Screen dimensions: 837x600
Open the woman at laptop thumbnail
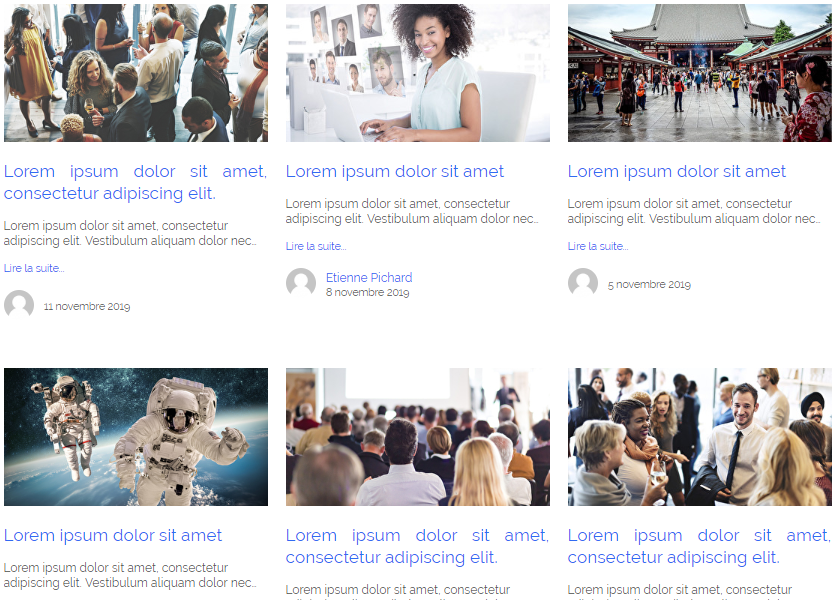pos(417,73)
